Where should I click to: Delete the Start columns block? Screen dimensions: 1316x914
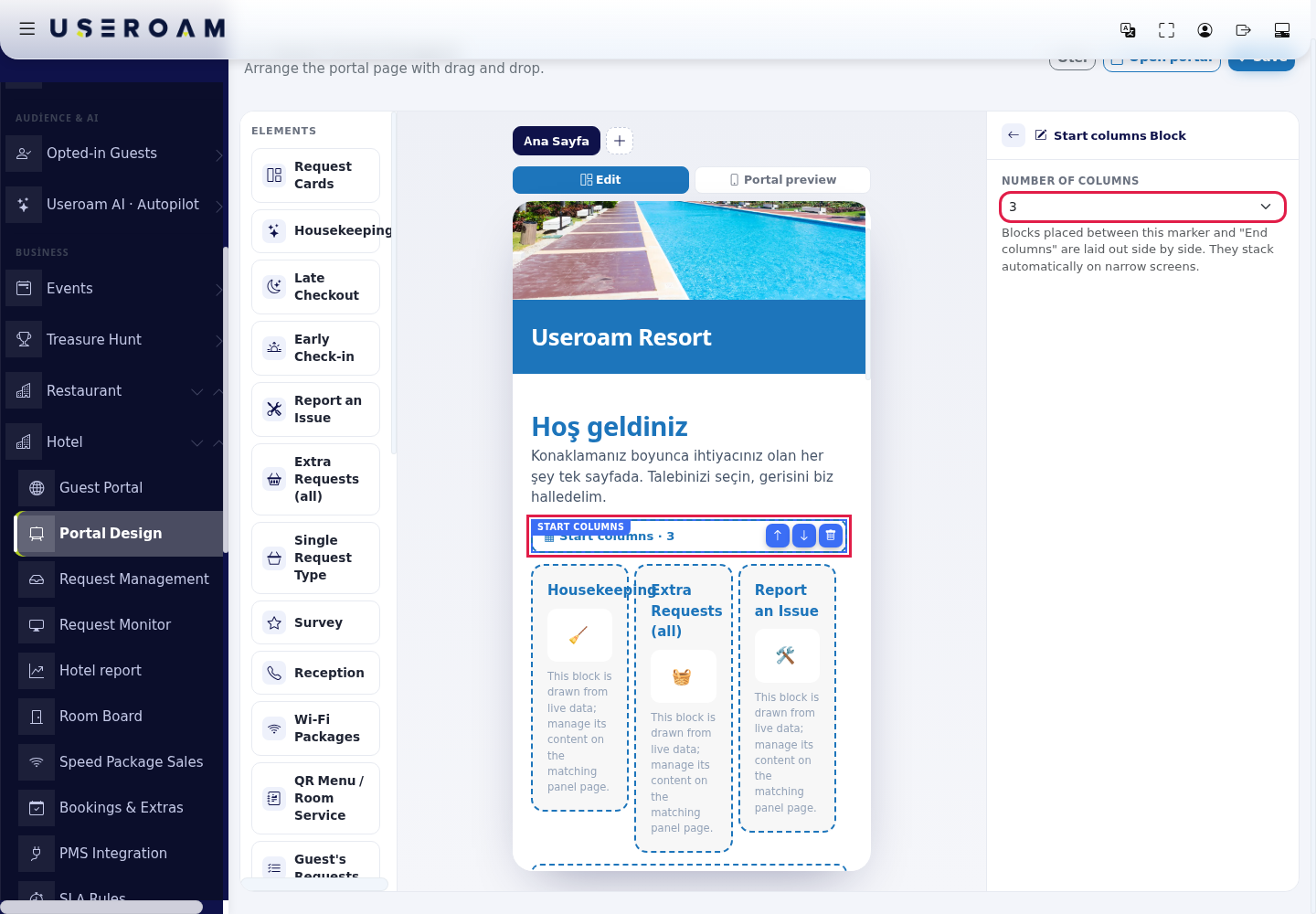tap(830, 536)
